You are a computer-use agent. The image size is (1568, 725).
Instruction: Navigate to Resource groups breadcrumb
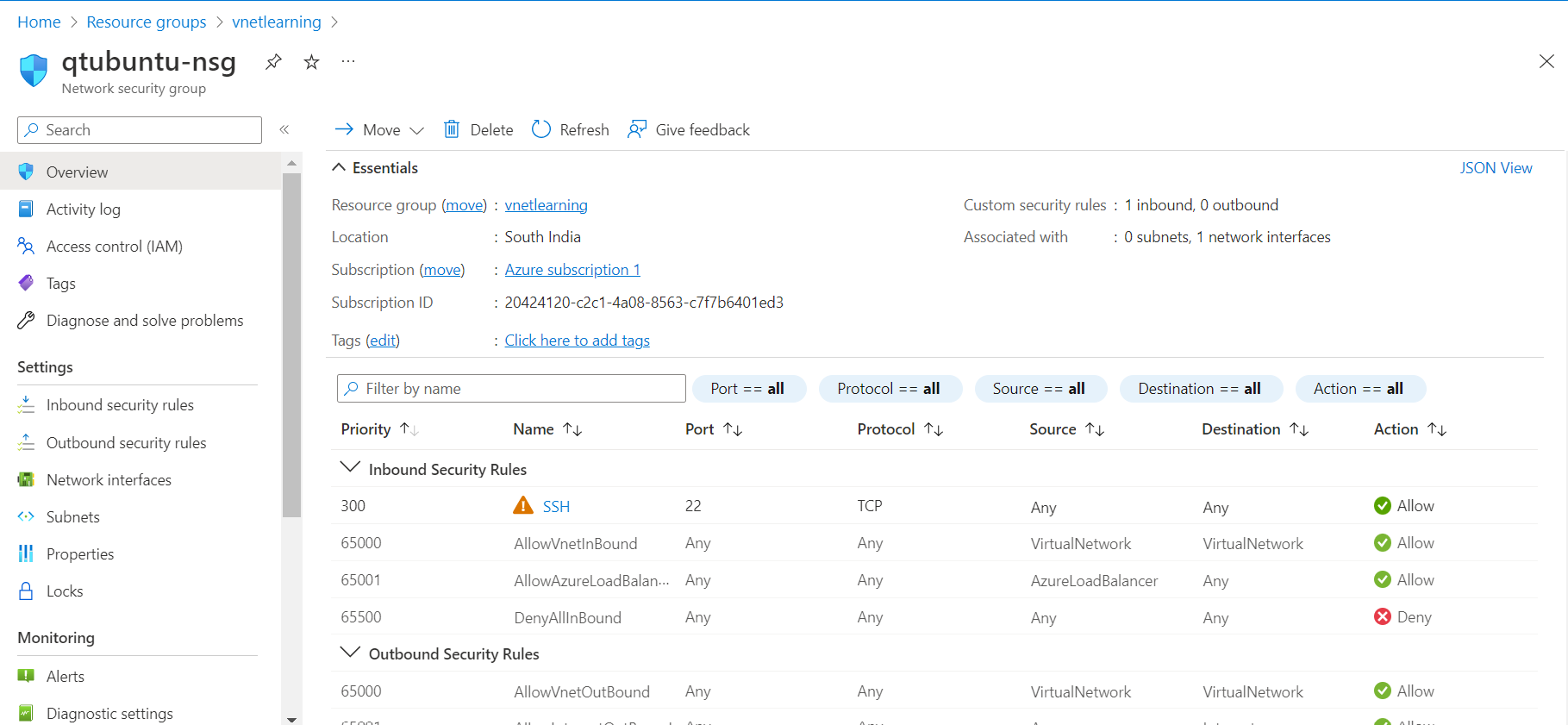pyautogui.click(x=147, y=22)
